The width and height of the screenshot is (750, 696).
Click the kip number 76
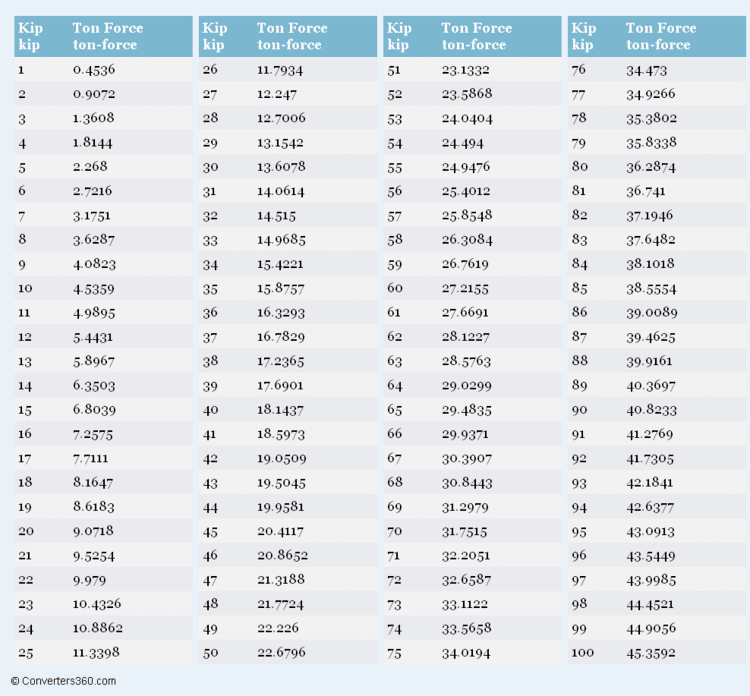pyautogui.click(x=579, y=70)
